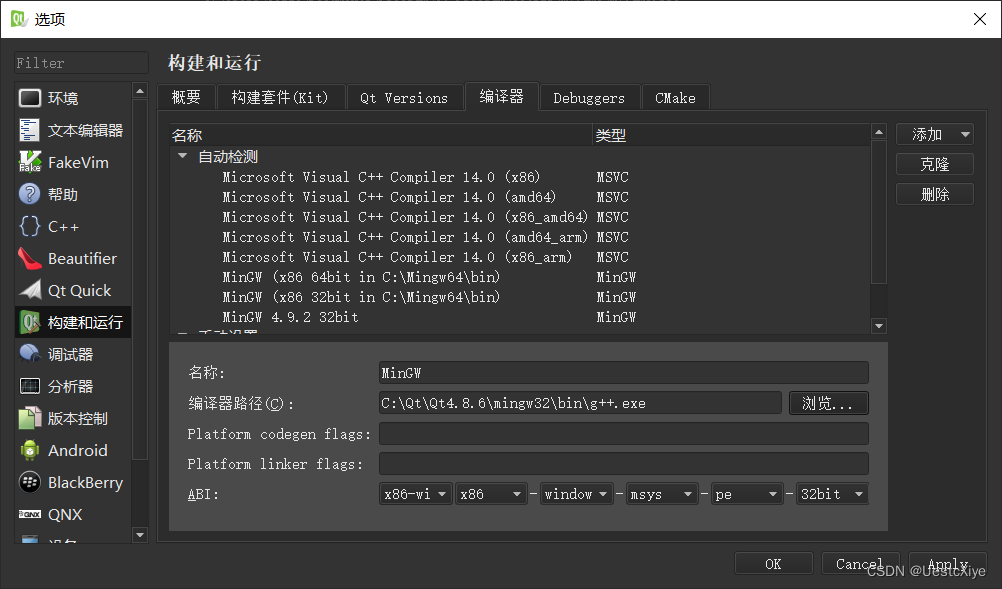Collapse the 自动检测 tree group
This screenshot has height=589, width=1002.
pos(183,156)
